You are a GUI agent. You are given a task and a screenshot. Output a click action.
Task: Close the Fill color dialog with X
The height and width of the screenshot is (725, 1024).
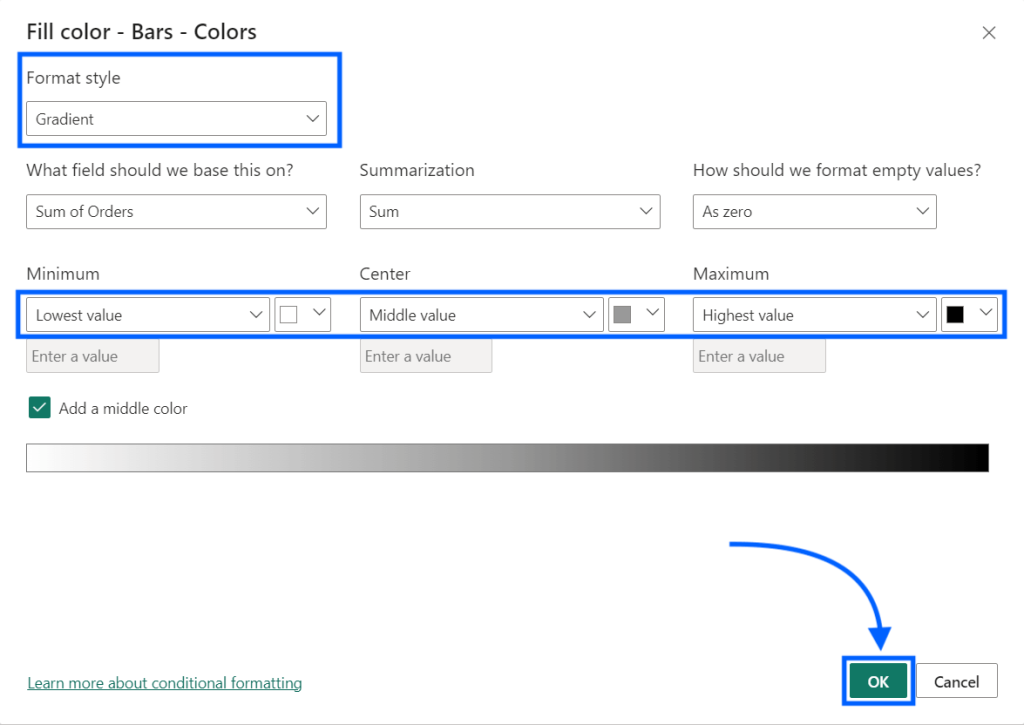coord(989,33)
